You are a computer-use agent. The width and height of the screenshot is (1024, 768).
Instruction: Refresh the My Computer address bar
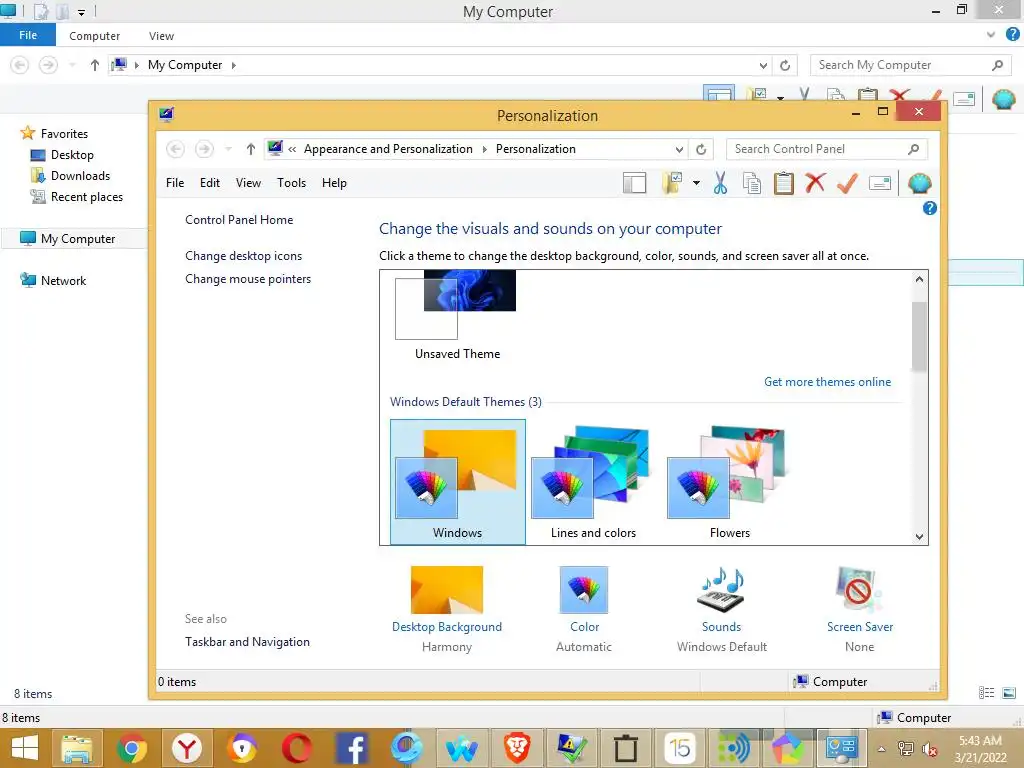[x=785, y=65]
